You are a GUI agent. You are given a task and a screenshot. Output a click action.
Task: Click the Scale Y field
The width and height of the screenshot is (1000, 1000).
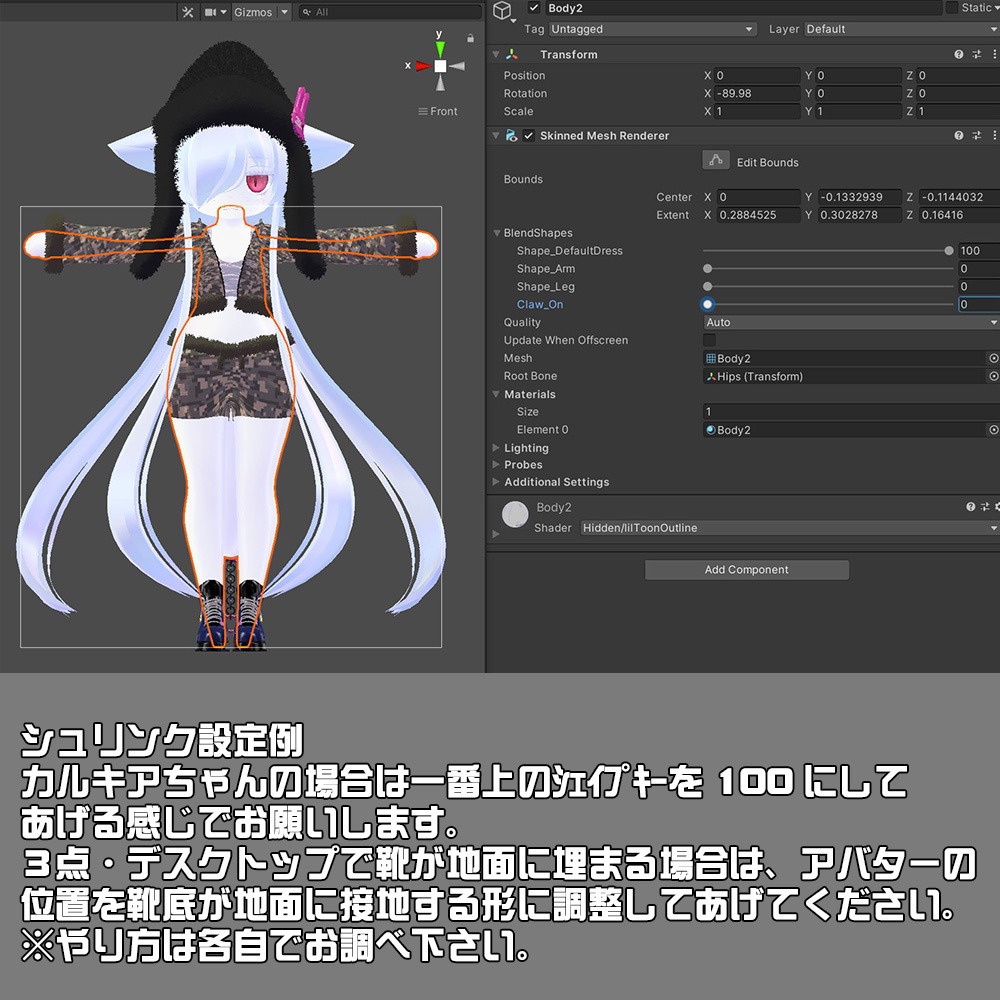point(858,111)
